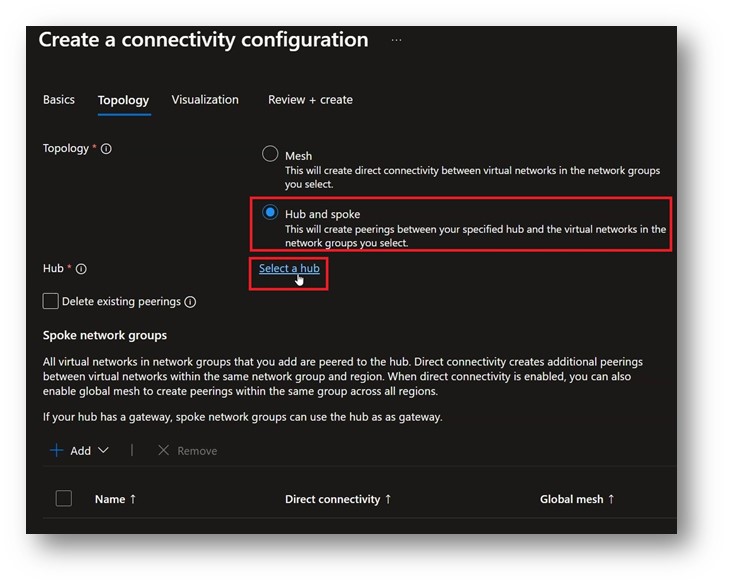Image resolution: width=729 pixels, height=586 pixels.
Task: Tick the Delete existing peerings checkbox
Action: tap(51, 301)
